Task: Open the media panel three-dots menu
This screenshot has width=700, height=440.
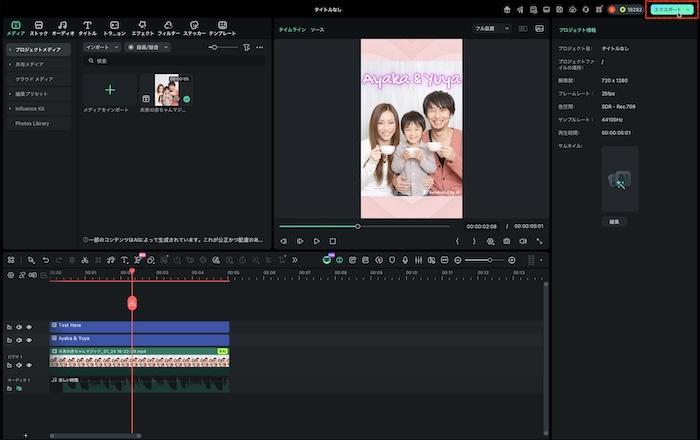Action: 260,47
